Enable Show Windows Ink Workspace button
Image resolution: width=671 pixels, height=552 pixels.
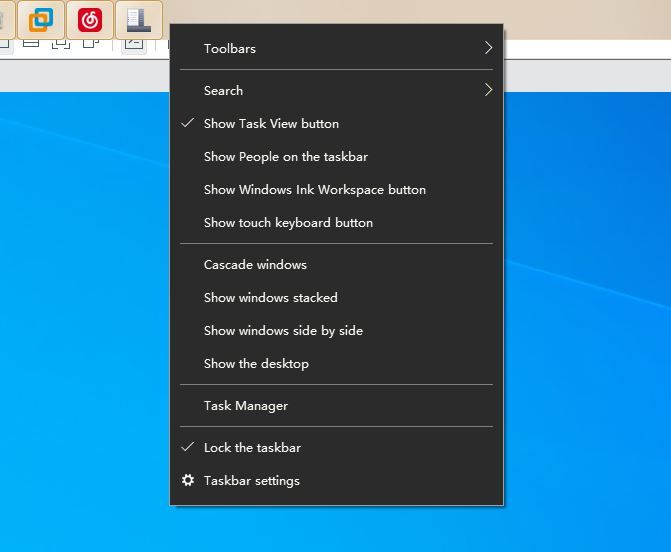pyautogui.click(x=336, y=190)
